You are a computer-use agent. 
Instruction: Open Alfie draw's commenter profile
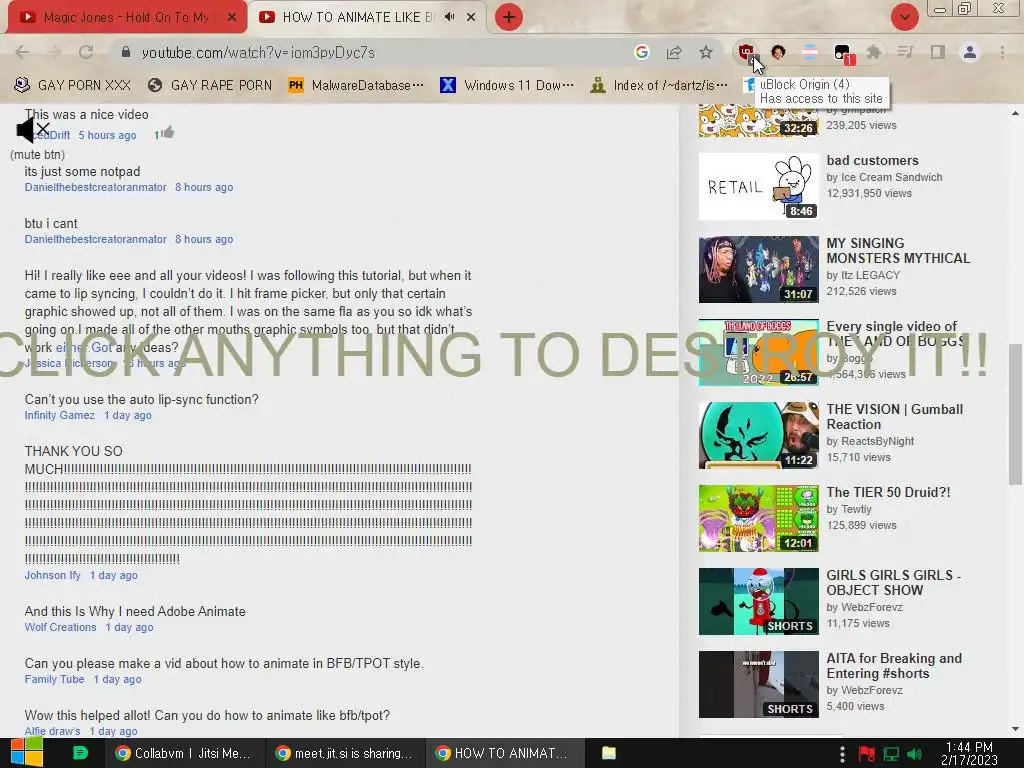[52, 731]
